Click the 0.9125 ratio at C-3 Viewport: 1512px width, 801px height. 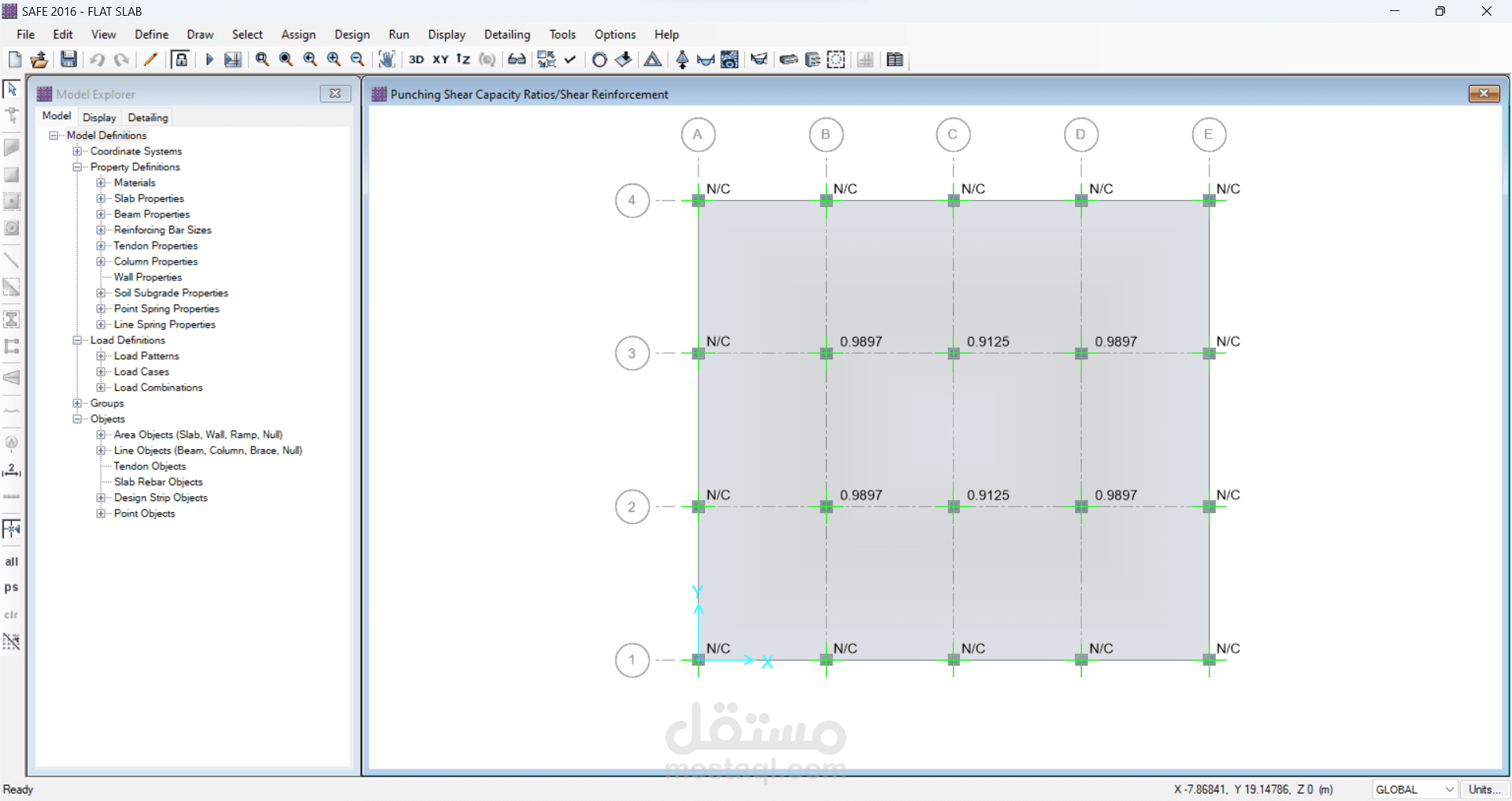click(988, 342)
